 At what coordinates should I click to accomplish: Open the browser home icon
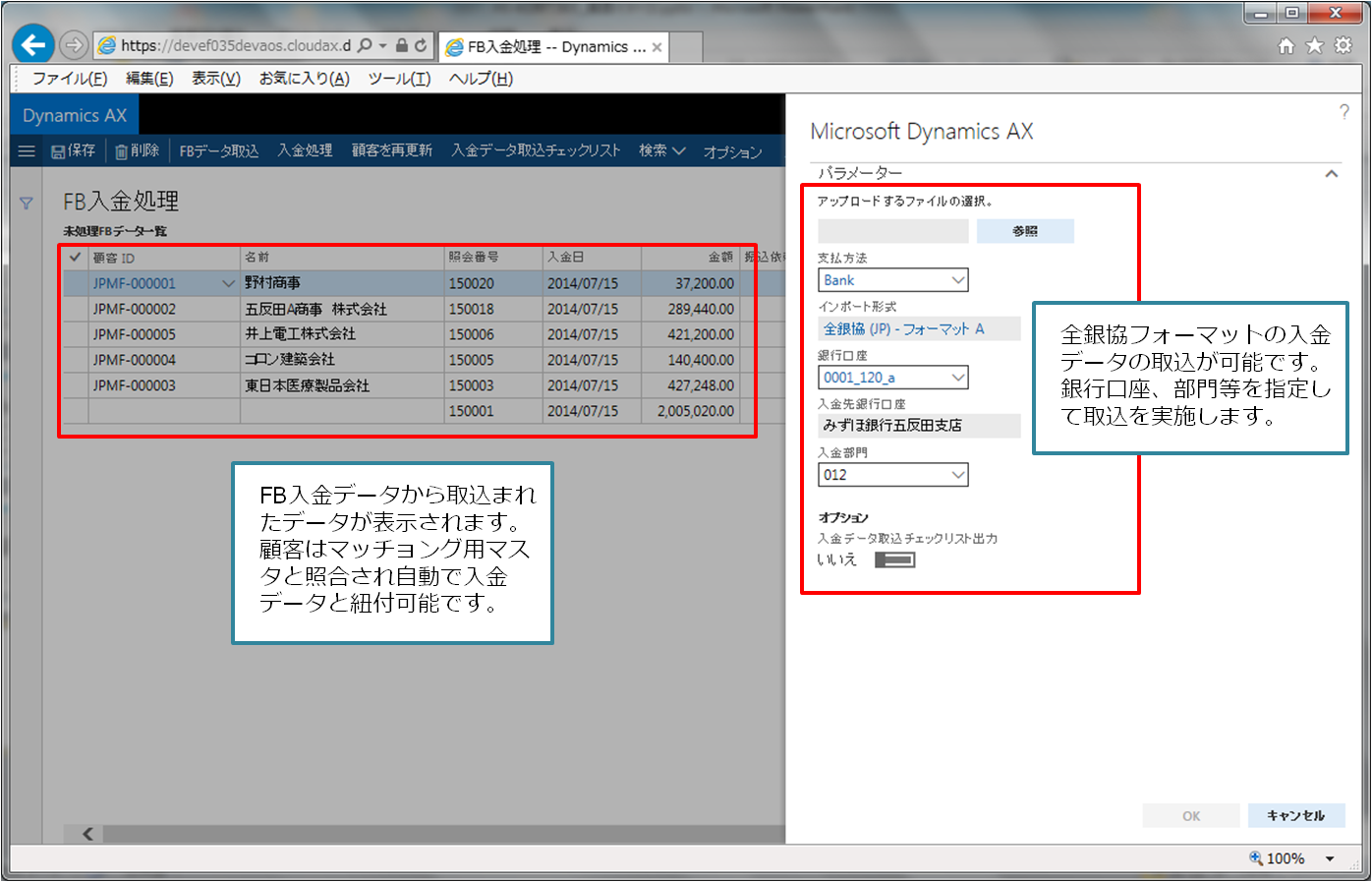click(x=1286, y=46)
